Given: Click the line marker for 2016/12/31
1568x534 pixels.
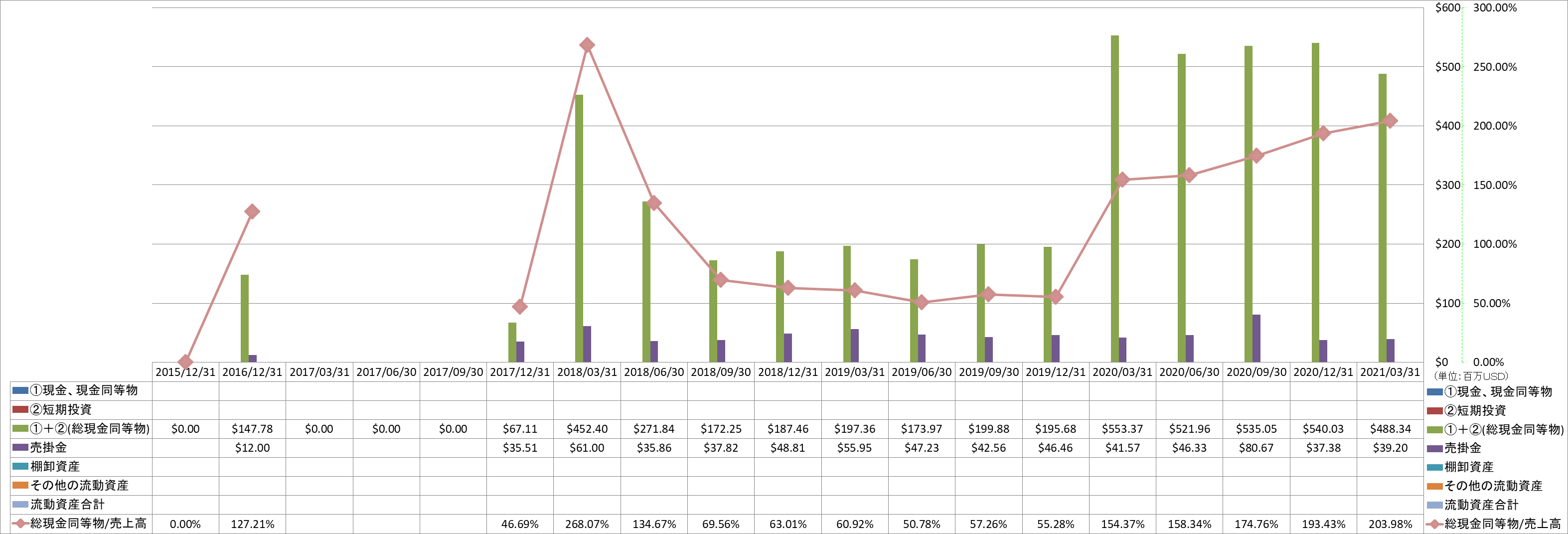Looking at the screenshot, I should [x=252, y=212].
